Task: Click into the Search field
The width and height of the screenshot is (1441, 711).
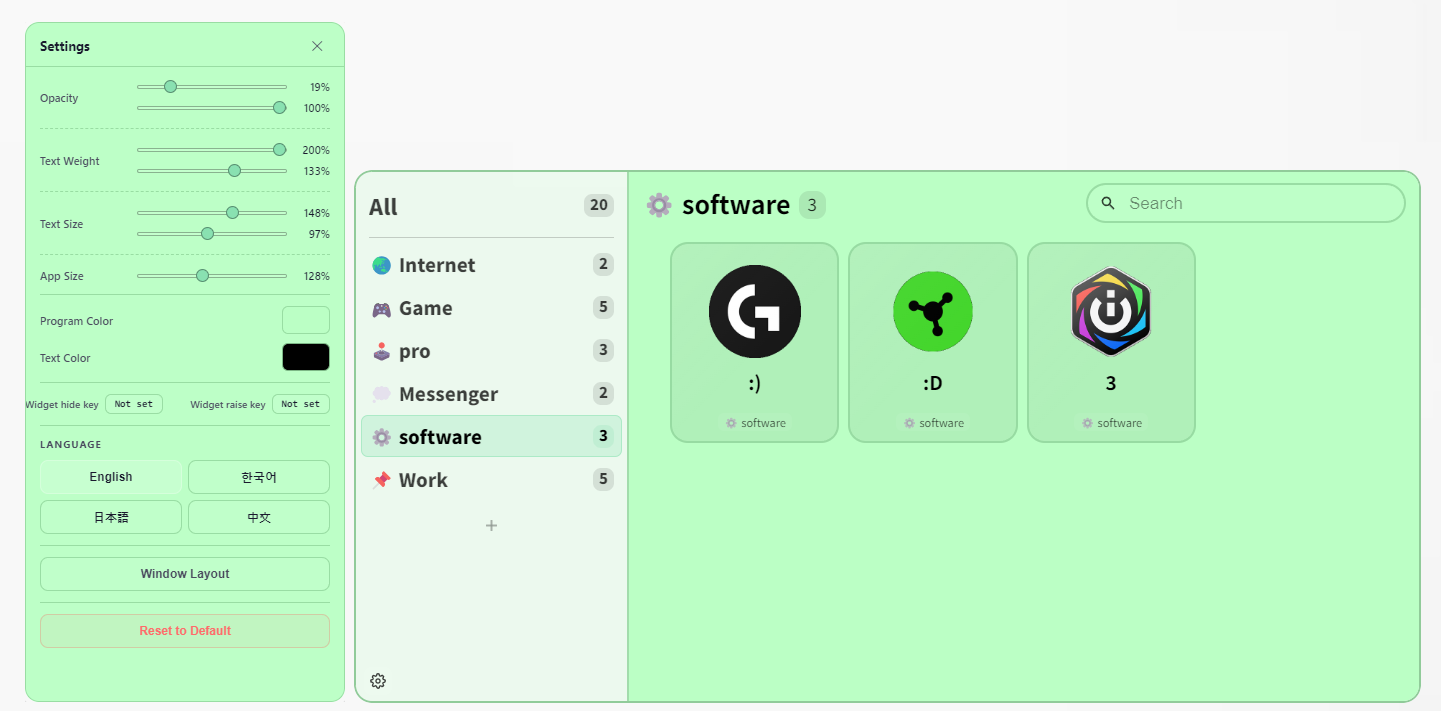Action: 1246,203
